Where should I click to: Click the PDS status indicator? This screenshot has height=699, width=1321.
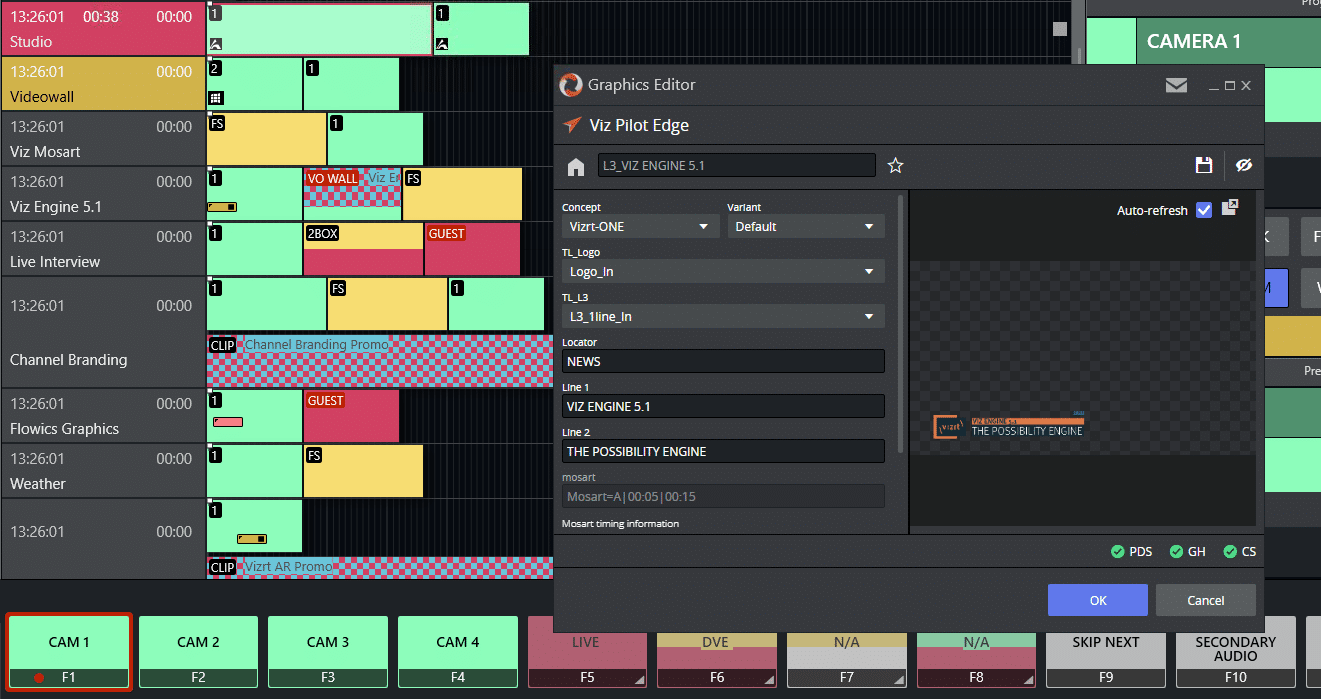point(1131,552)
